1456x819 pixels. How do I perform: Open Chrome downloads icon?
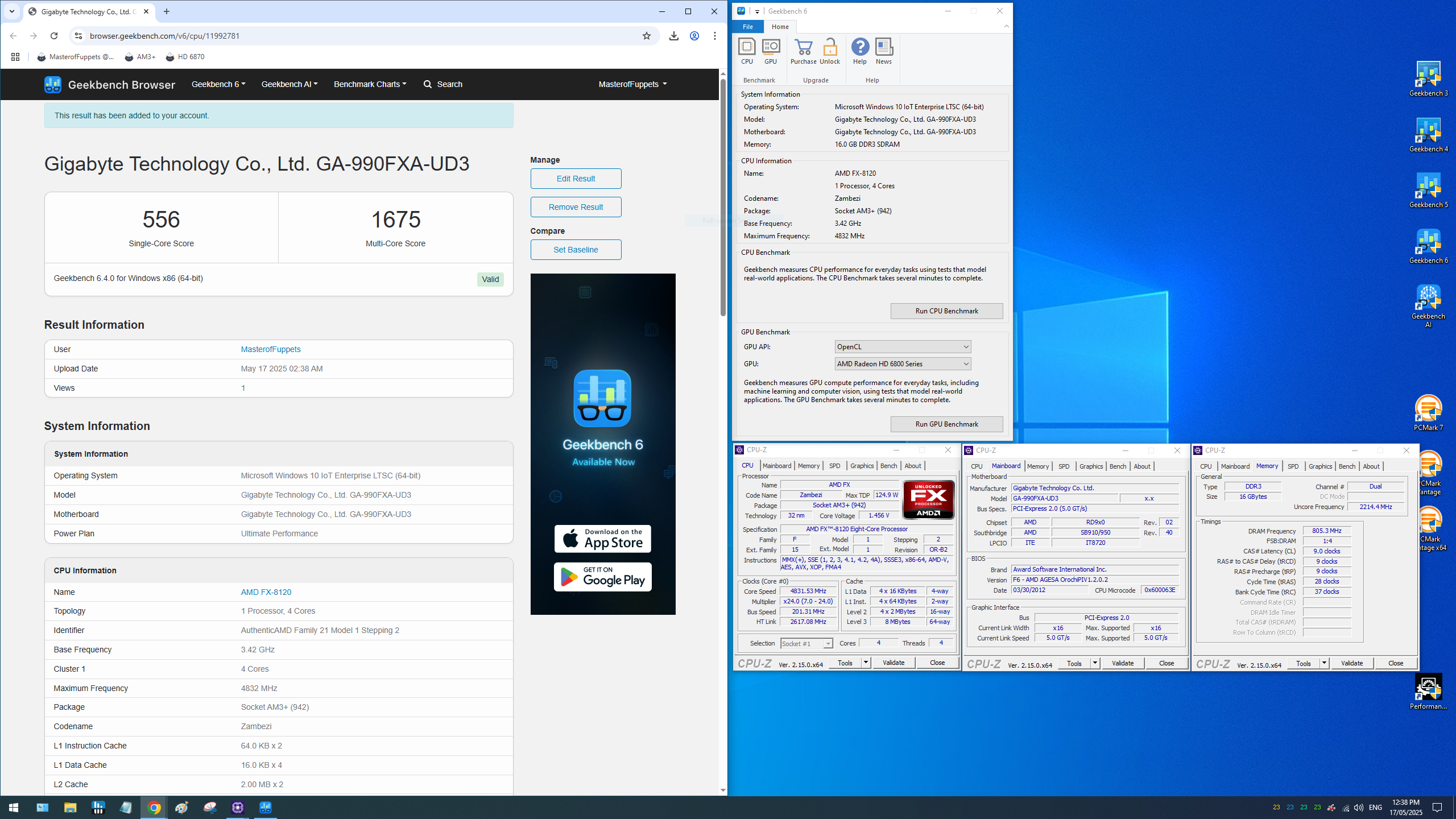(x=674, y=36)
